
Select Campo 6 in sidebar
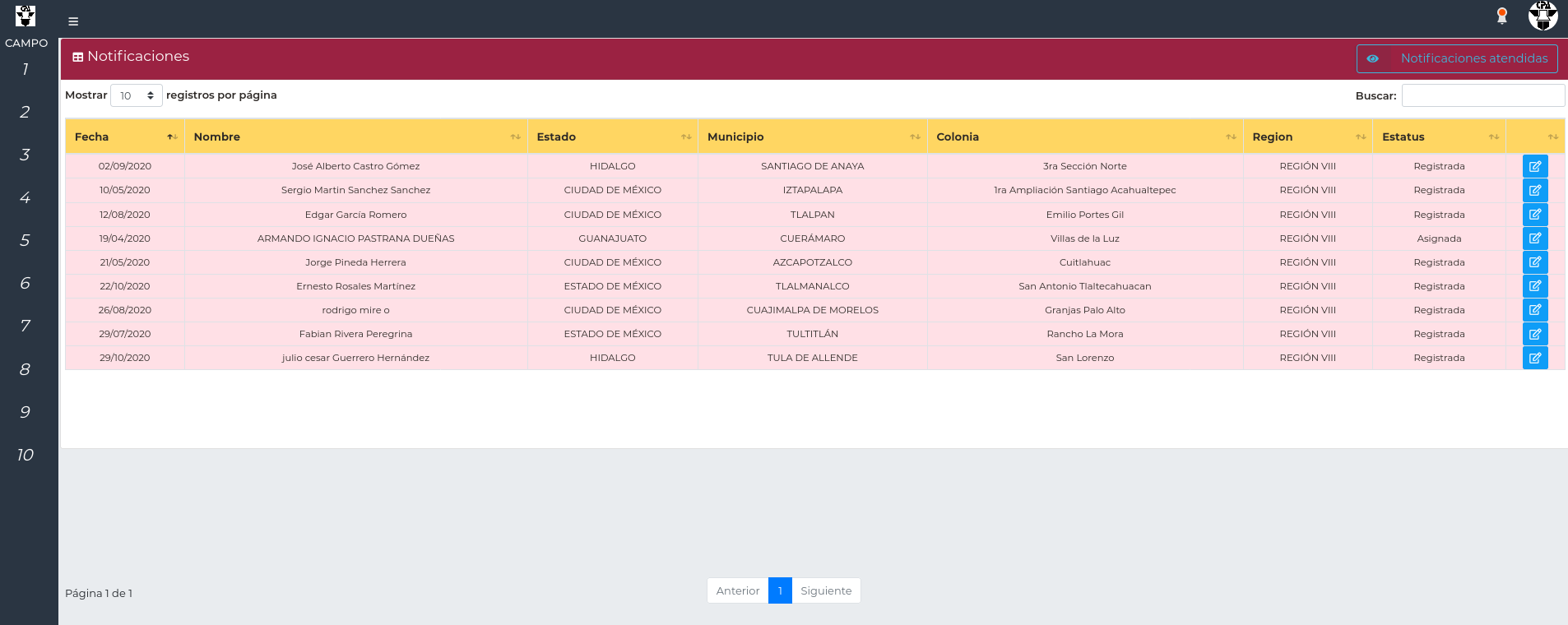(26, 283)
